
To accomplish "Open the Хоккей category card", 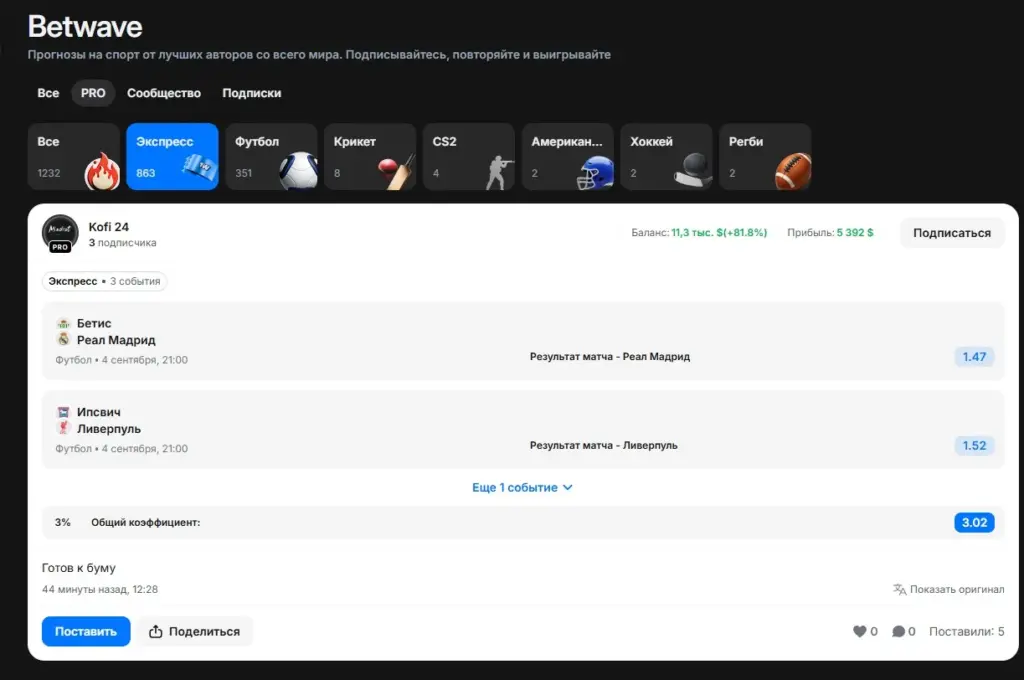I will pos(666,157).
